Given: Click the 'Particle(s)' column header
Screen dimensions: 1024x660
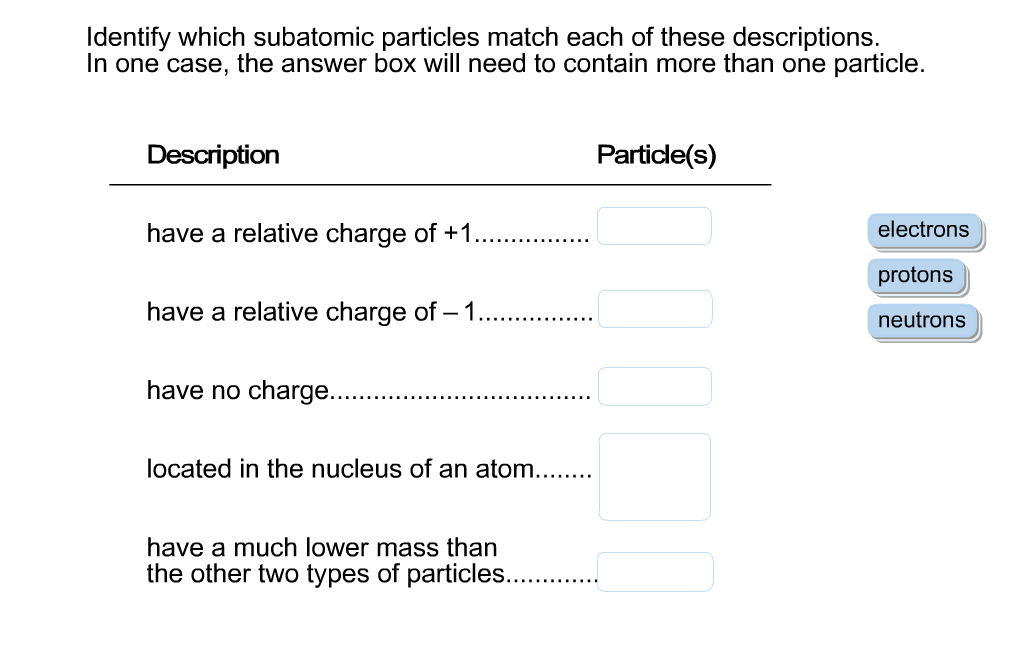Looking at the screenshot, I should tap(655, 154).
